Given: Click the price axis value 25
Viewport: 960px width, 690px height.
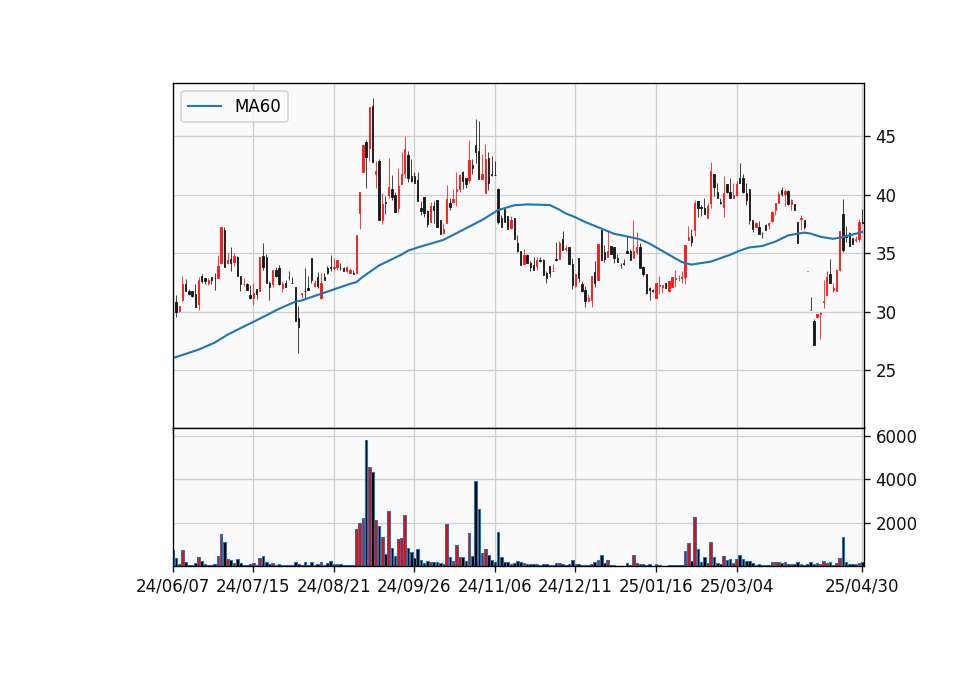Looking at the screenshot, I should [885, 371].
